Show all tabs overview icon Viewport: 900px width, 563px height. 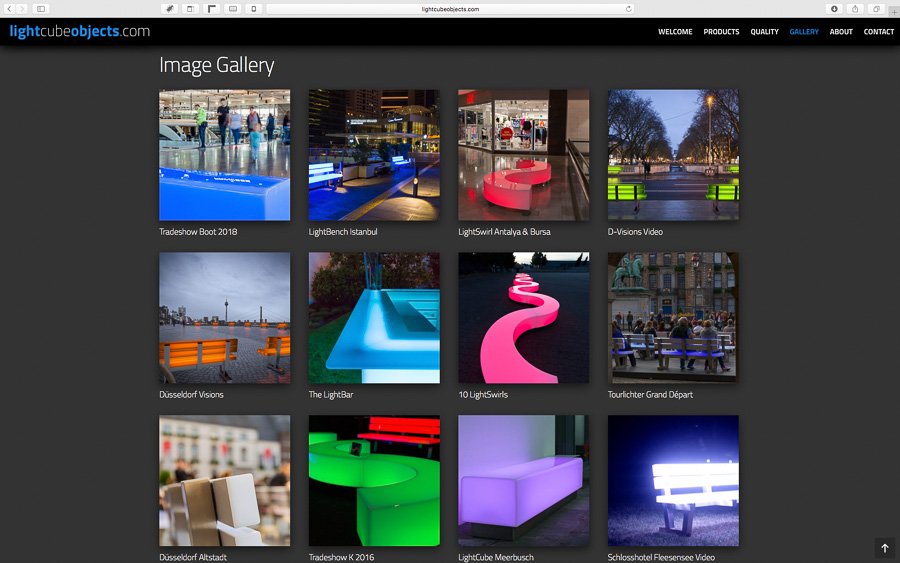(x=876, y=9)
